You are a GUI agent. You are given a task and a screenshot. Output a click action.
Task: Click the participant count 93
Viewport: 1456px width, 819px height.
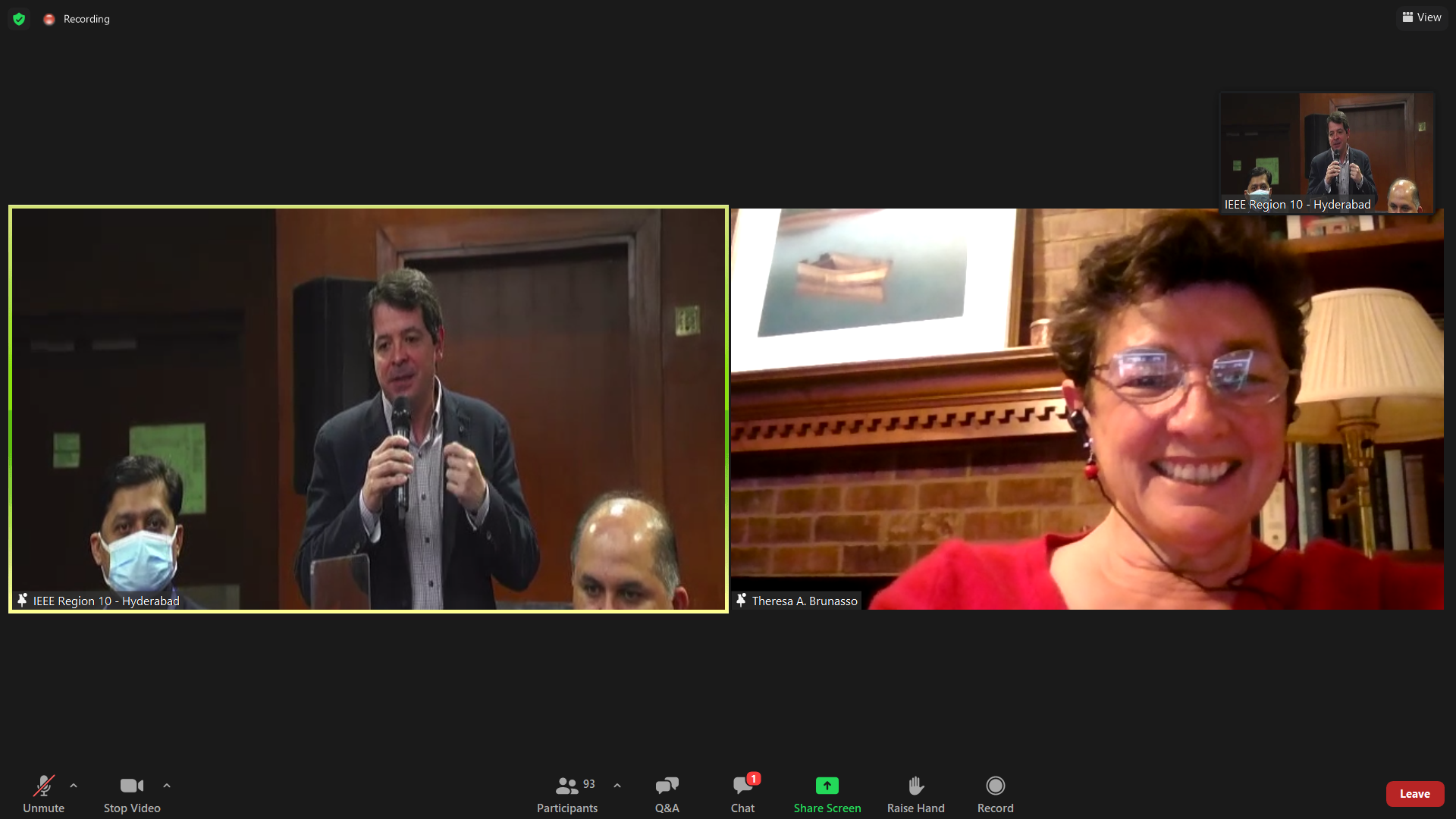(589, 784)
